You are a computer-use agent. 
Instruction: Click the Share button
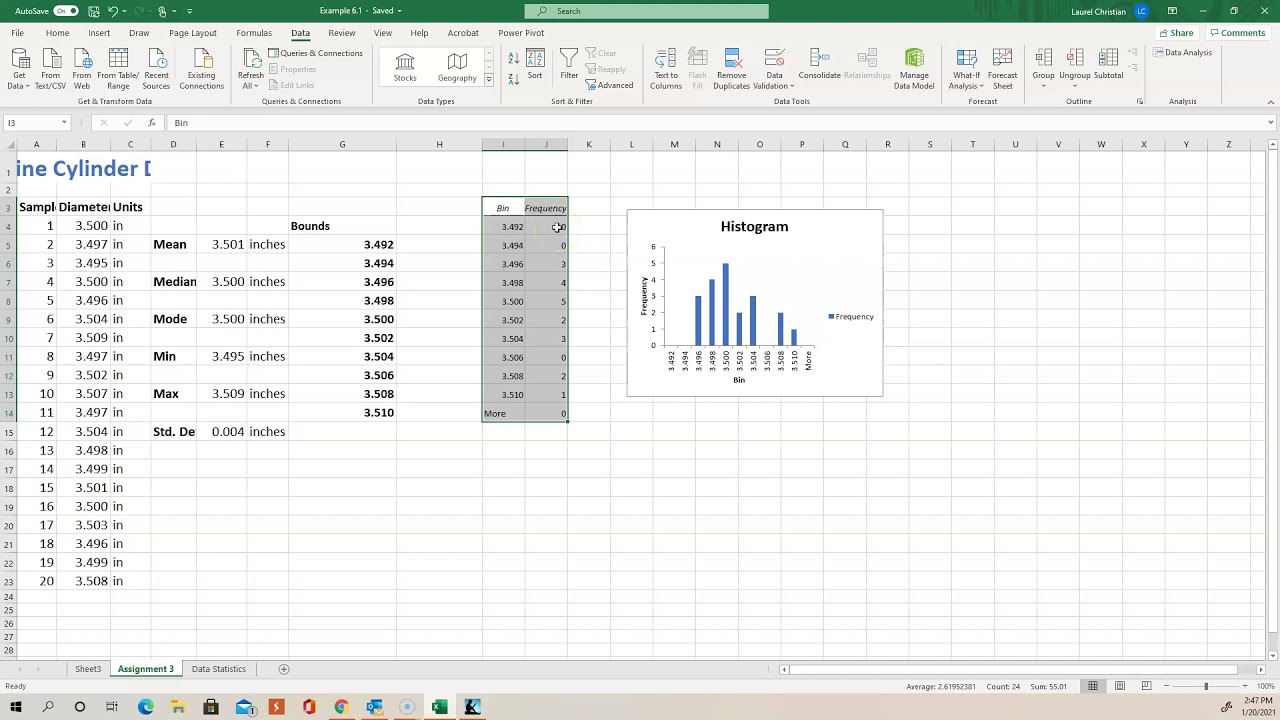click(1176, 33)
